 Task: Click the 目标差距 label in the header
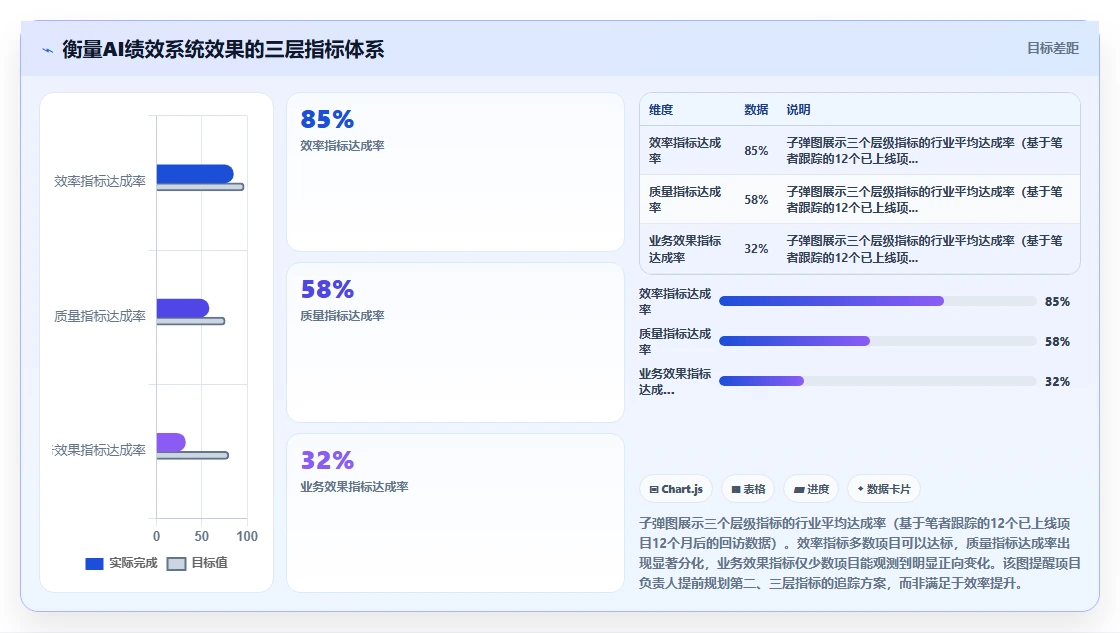click(x=1052, y=49)
